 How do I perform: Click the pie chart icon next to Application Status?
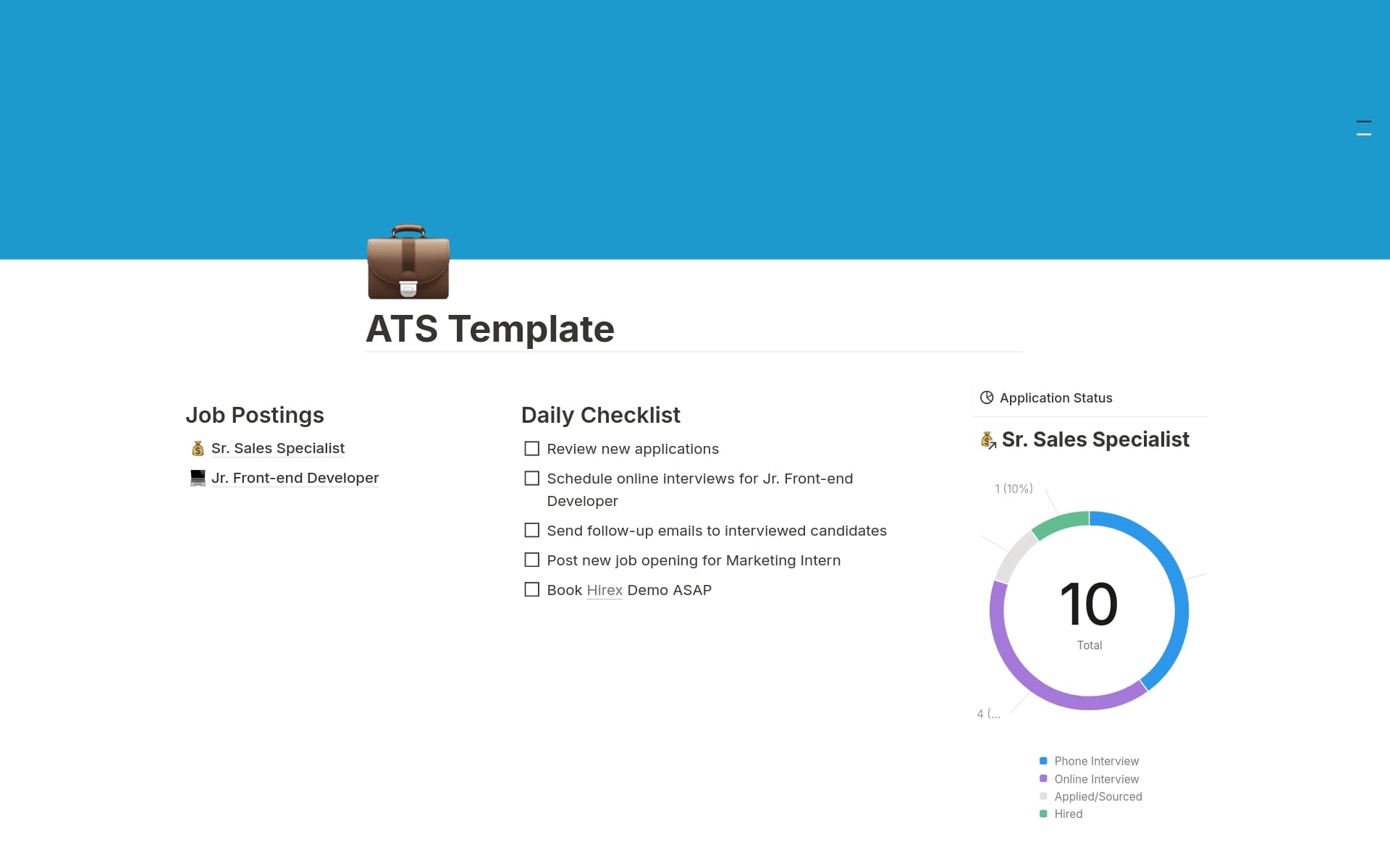pos(986,397)
